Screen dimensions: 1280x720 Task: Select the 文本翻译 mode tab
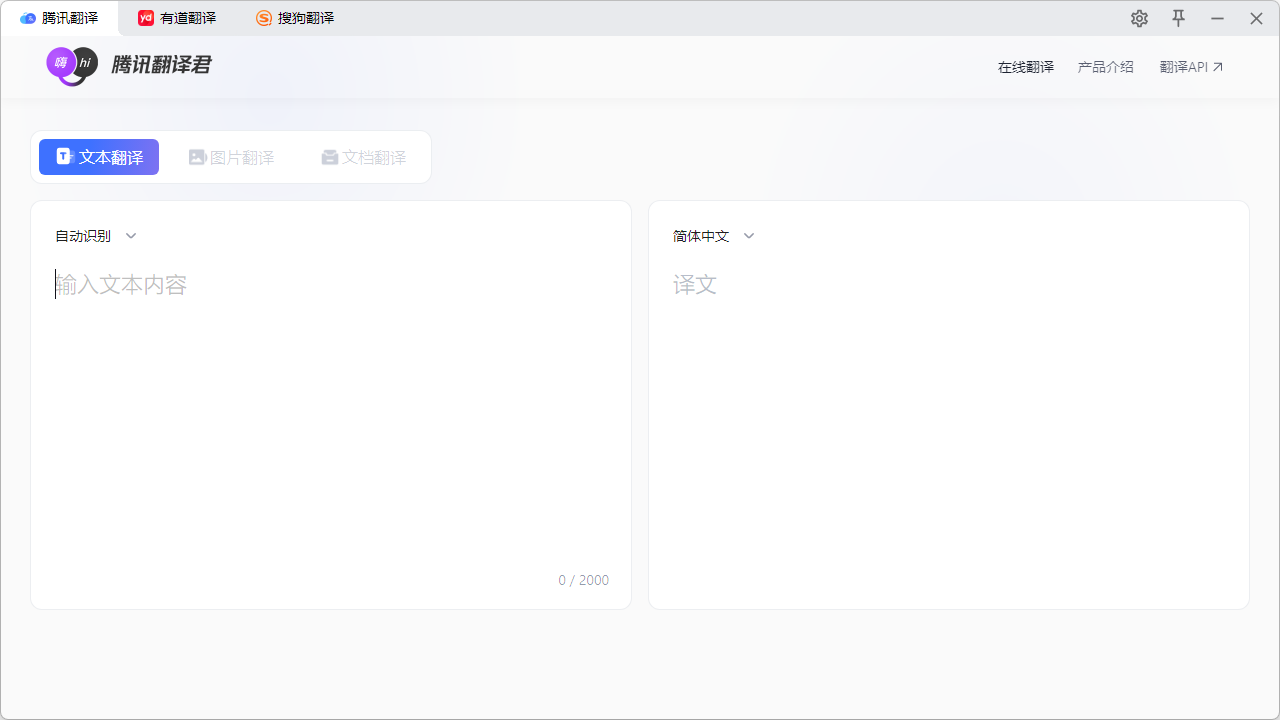coord(99,157)
